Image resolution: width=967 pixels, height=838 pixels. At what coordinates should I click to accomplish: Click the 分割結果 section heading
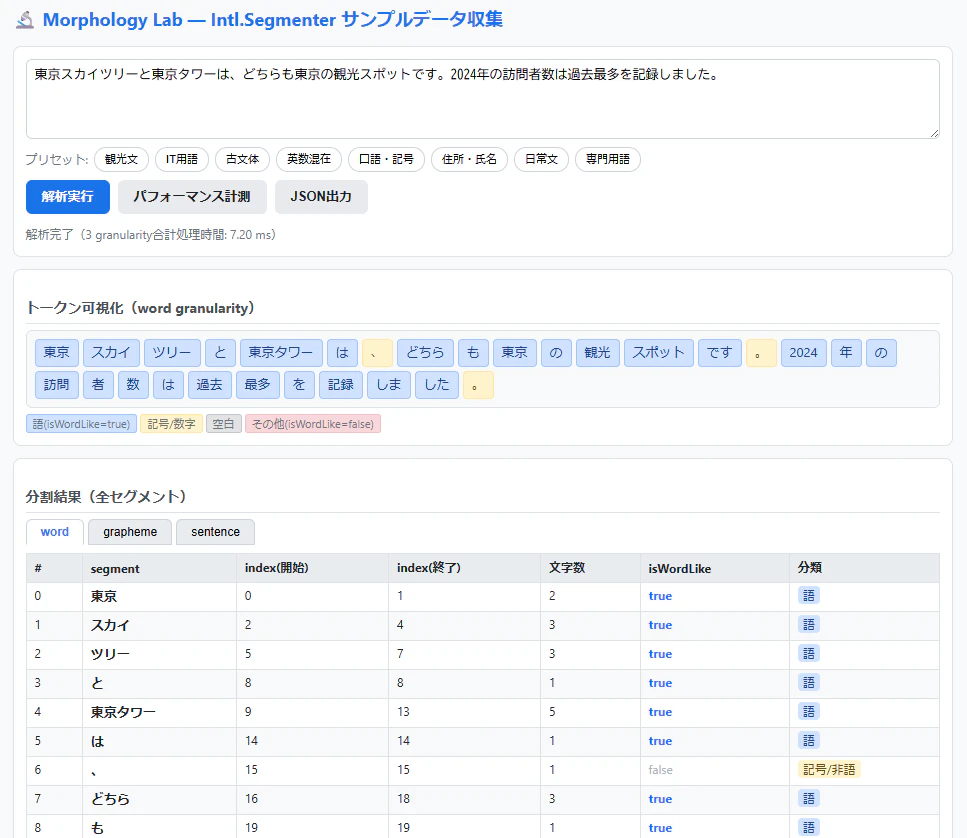click(106, 497)
